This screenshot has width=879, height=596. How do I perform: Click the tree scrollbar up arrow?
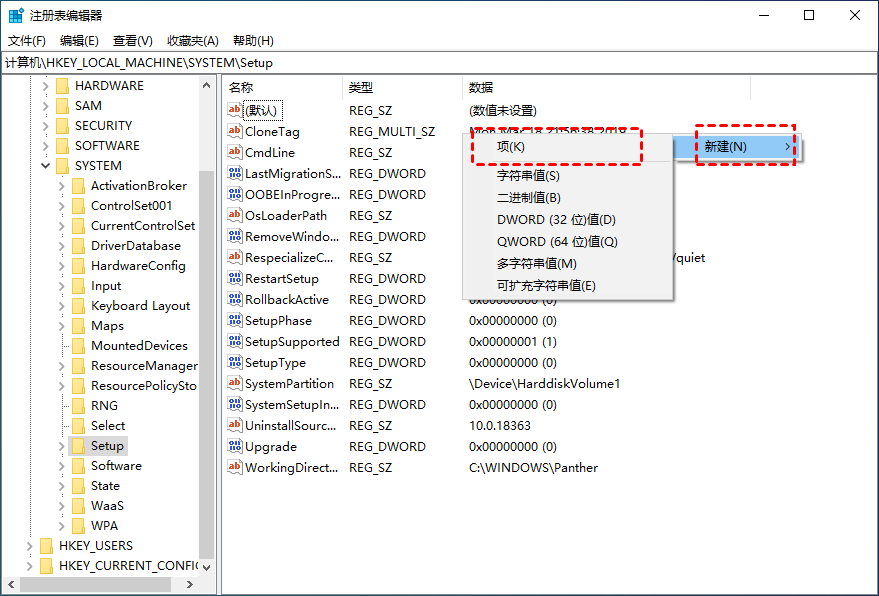click(x=206, y=86)
